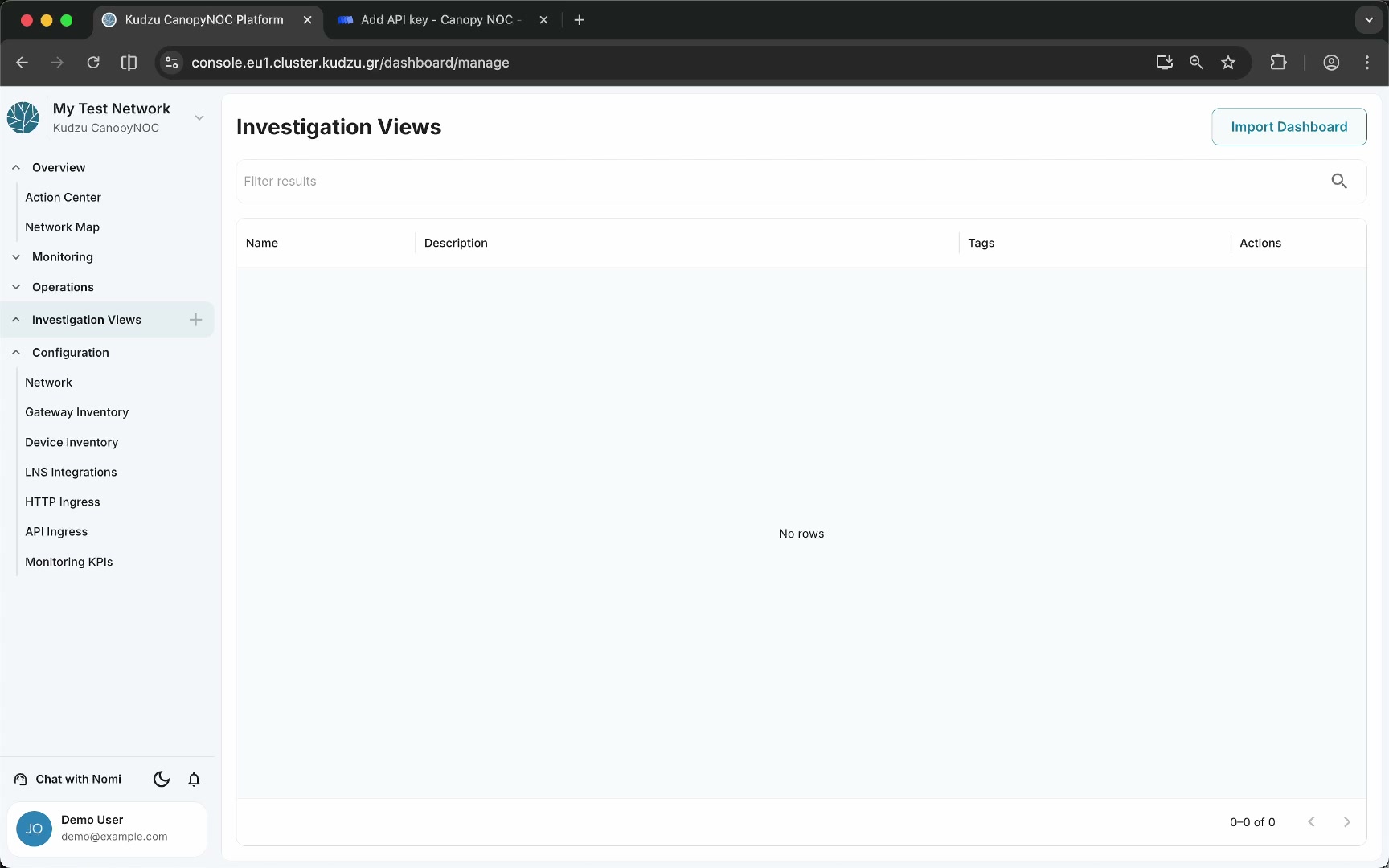Click the Actions column header

coord(1260,243)
